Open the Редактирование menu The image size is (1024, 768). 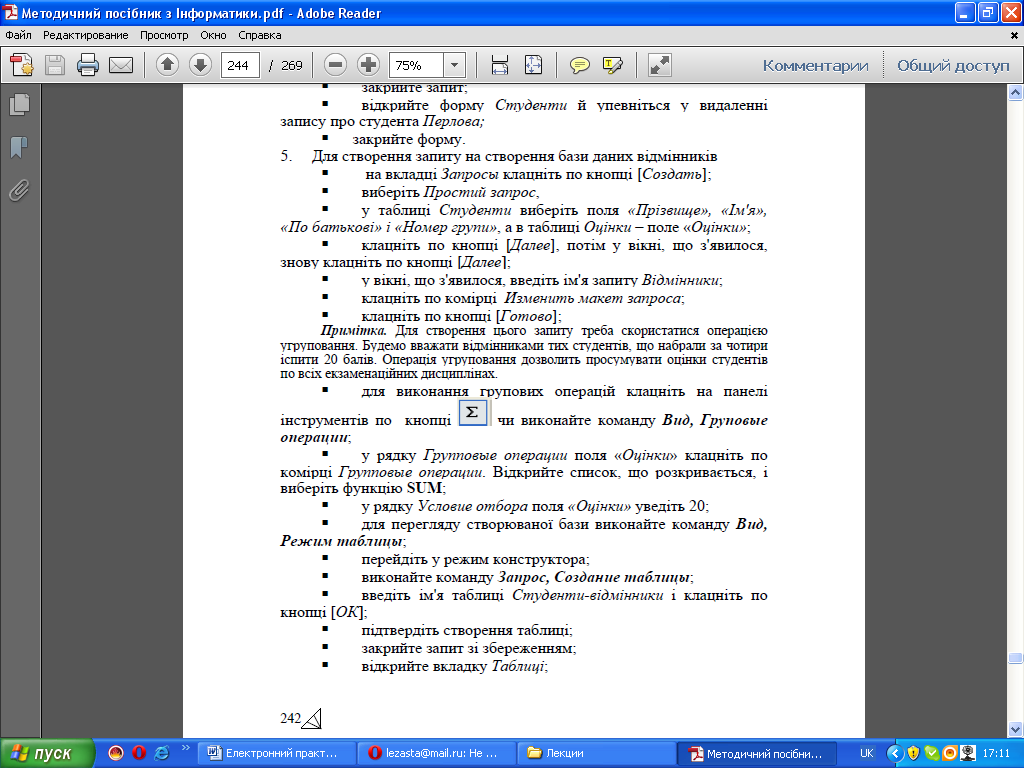(x=86, y=35)
